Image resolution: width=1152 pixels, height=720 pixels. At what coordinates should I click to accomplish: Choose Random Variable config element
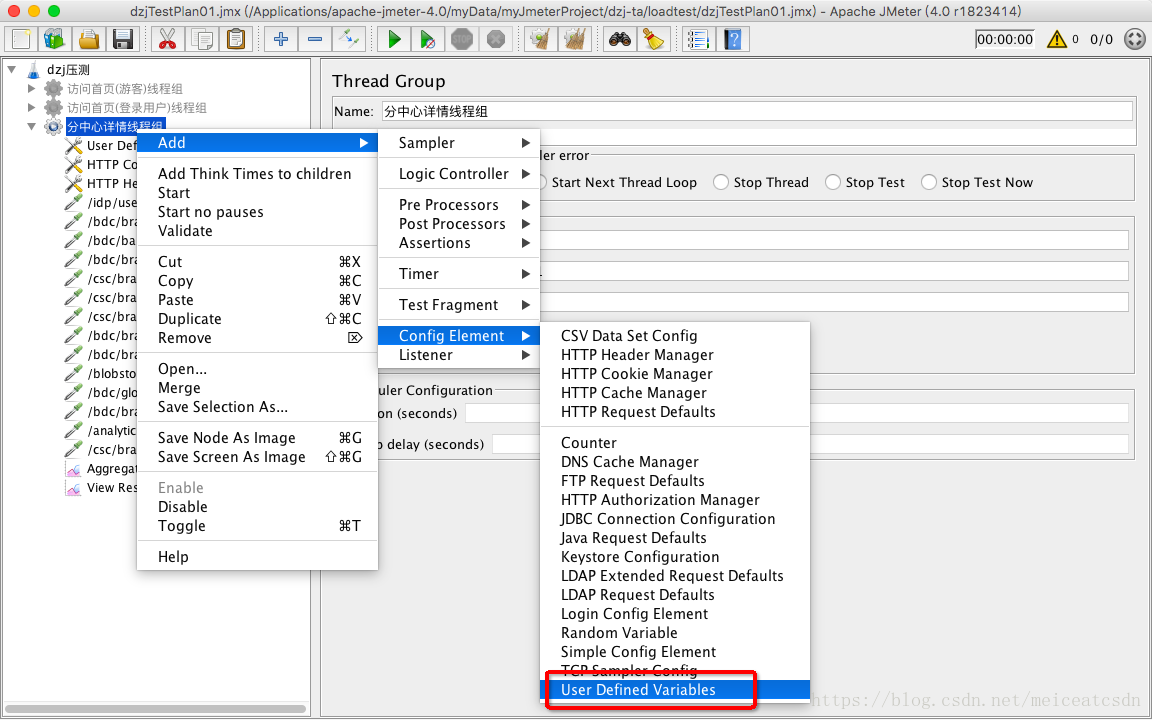point(675,633)
